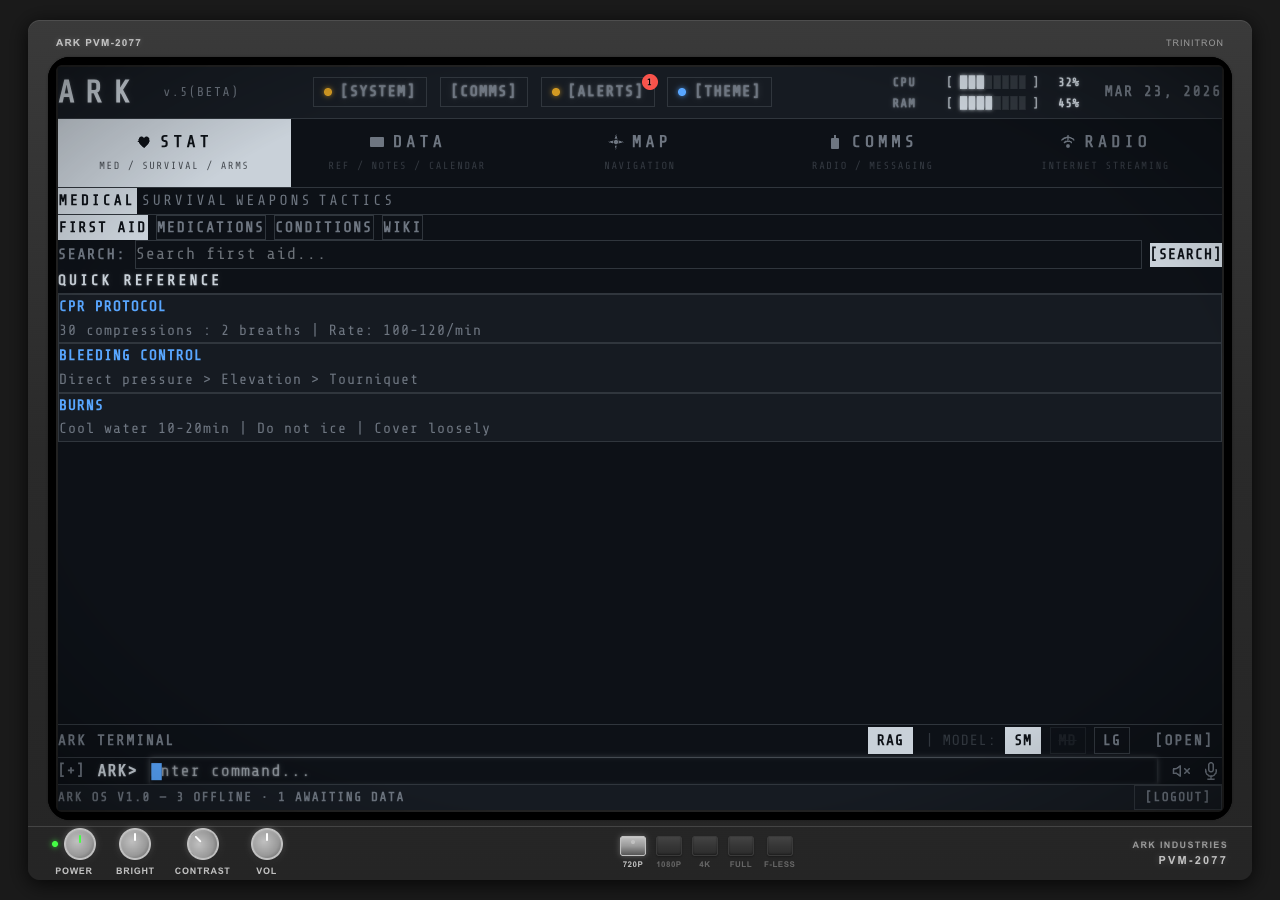
Task: Click the first aid search field
Action: [x=640, y=254]
